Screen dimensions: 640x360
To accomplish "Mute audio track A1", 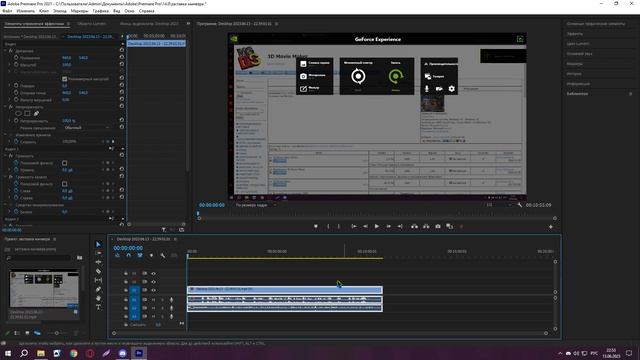I will point(153,300).
